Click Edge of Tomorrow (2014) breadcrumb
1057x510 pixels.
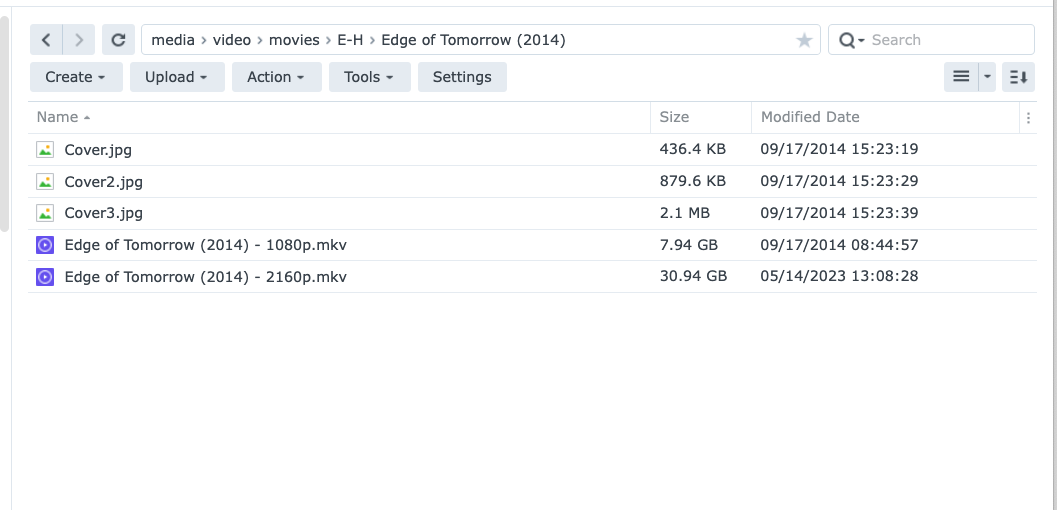tap(473, 40)
